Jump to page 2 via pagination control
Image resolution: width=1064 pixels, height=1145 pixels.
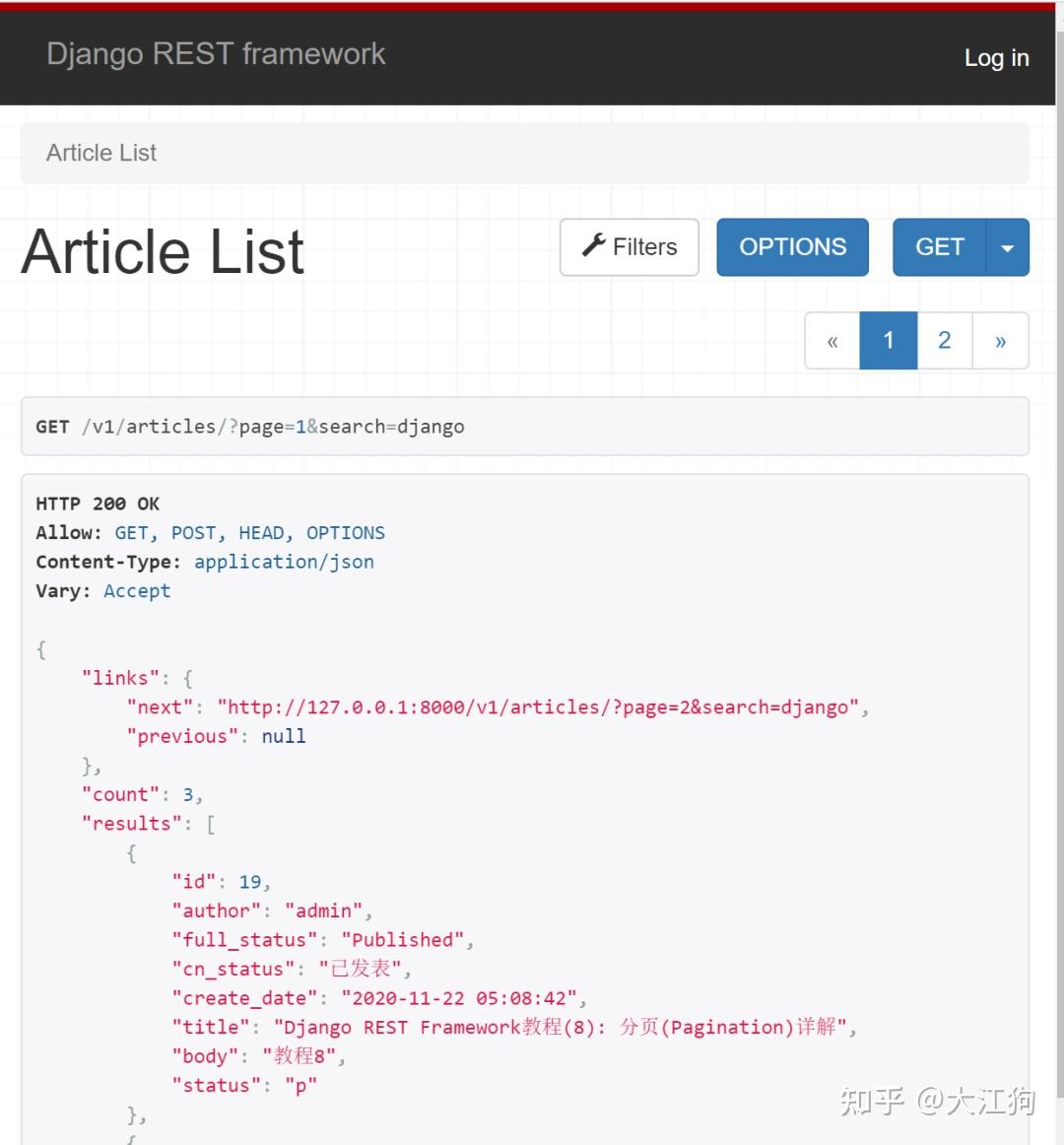click(x=944, y=340)
